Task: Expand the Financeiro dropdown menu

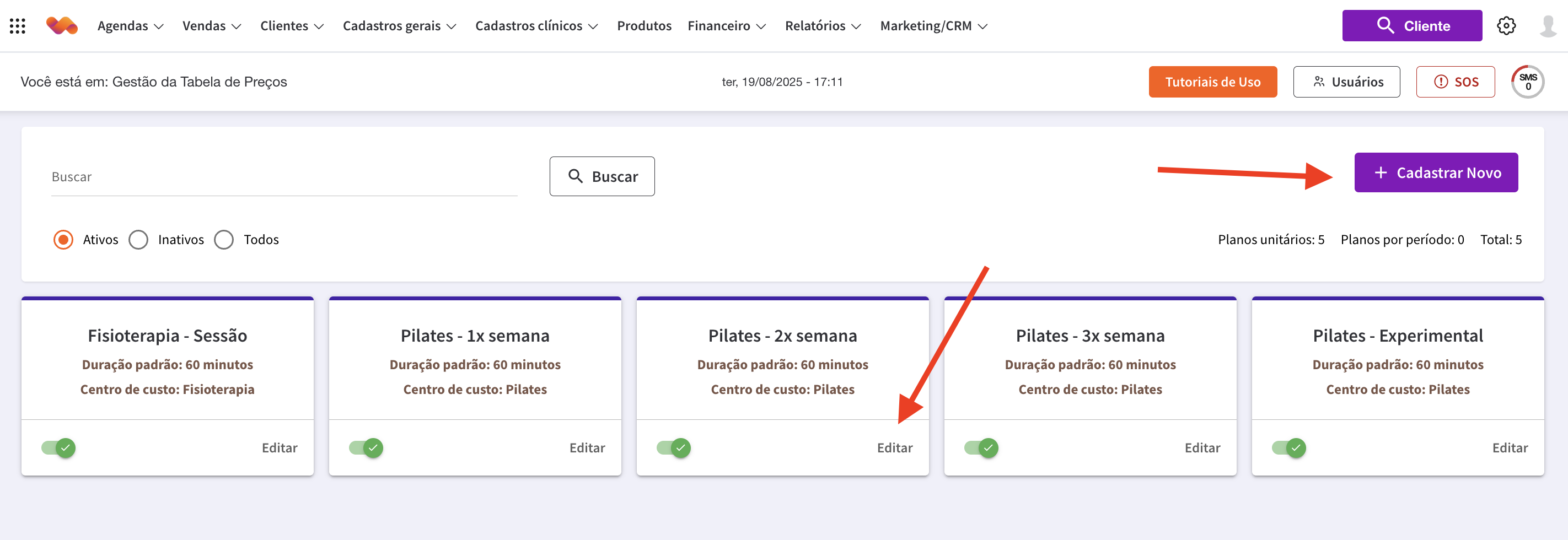Action: [x=726, y=25]
